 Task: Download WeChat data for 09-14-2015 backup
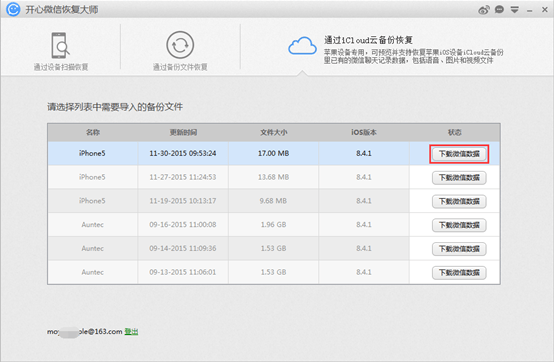[459, 249]
